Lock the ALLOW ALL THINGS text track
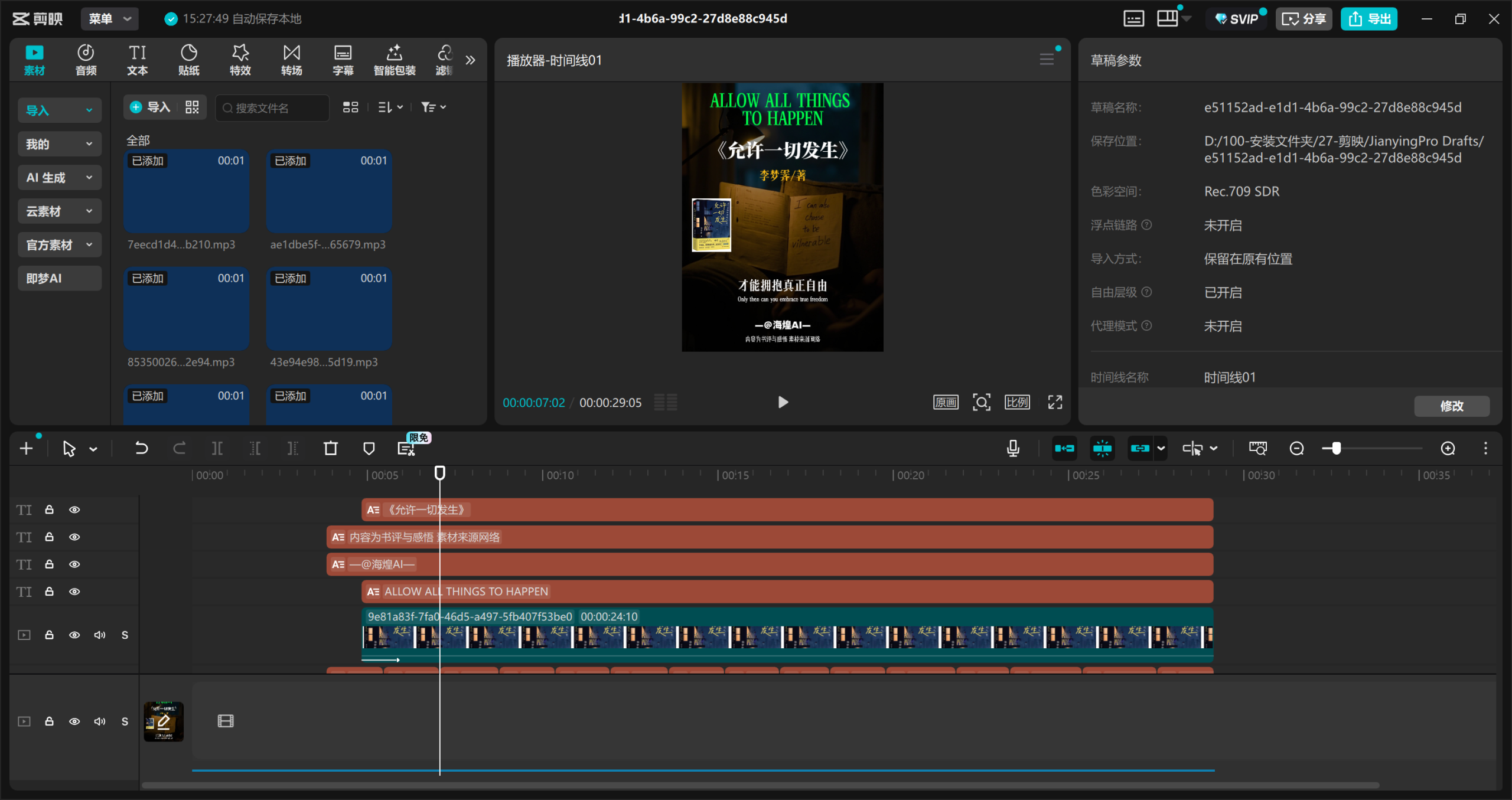This screenshot has height=800, width=1512. [x=50, y=591]
